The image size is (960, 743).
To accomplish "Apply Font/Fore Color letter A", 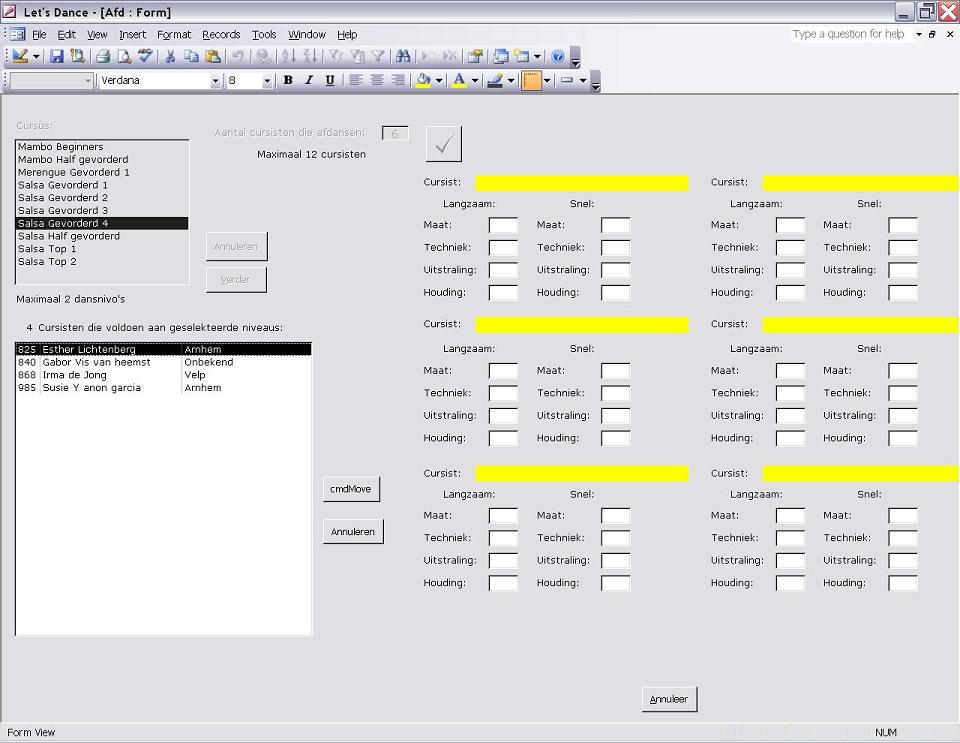I will point(459,80).
